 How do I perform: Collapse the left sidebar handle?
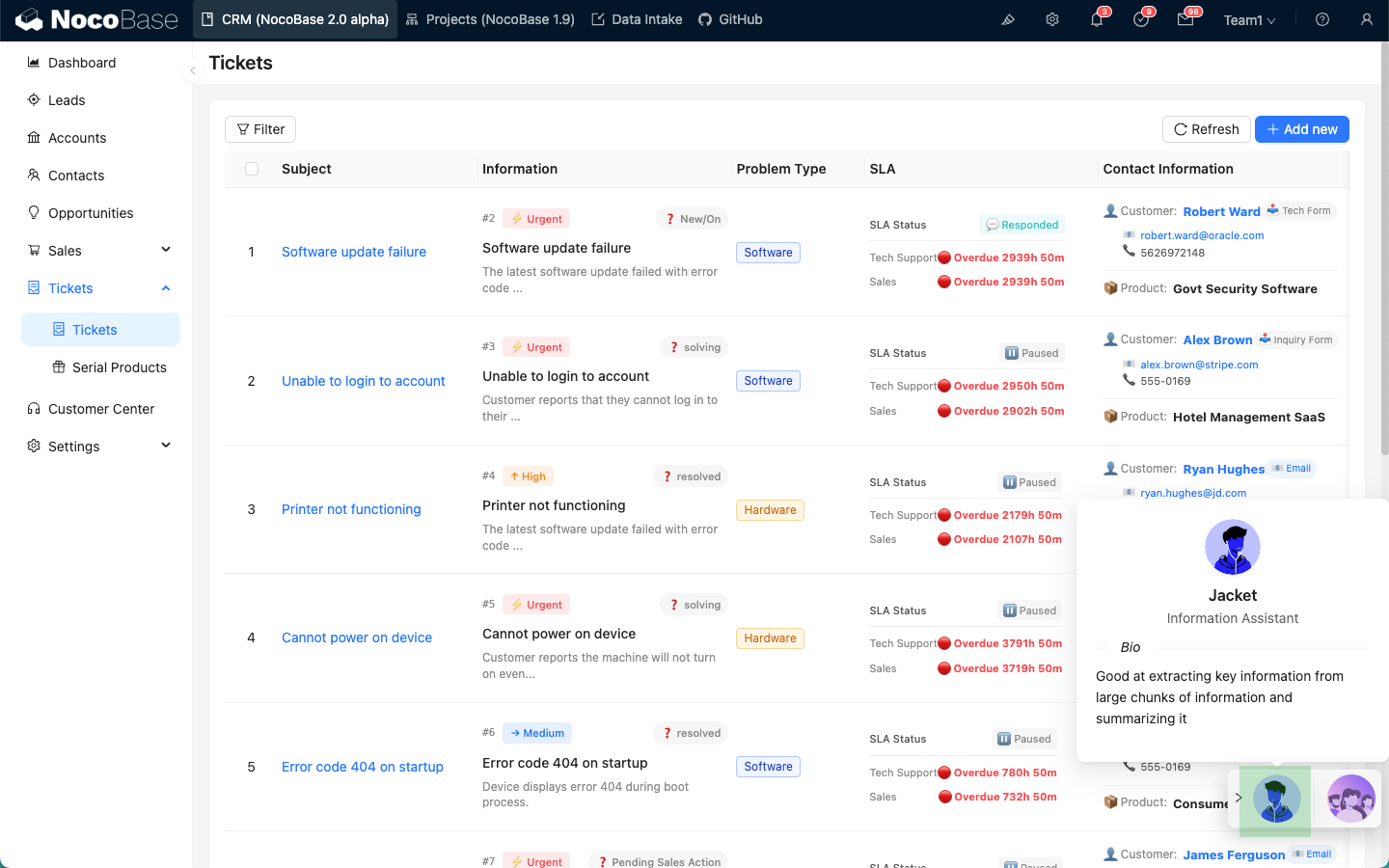192,70
